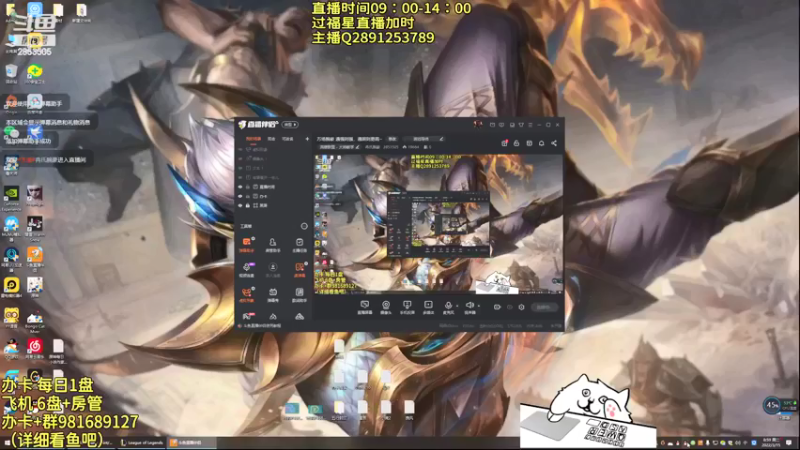Edit the stream category label with pencil
The image size is (800, 450).
coord(339,147)
